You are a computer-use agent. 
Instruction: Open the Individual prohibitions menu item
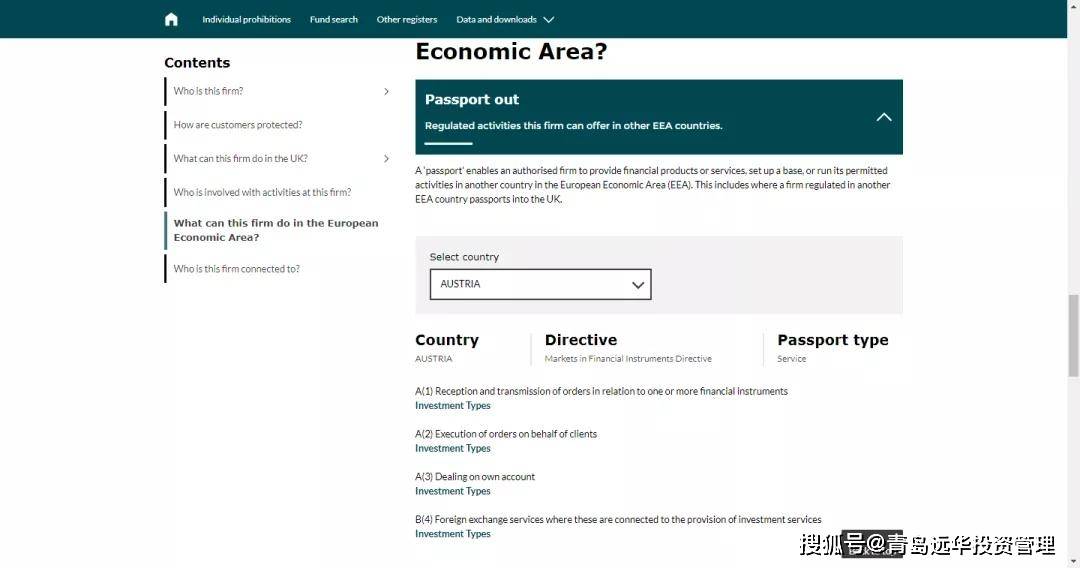point(246,19)
